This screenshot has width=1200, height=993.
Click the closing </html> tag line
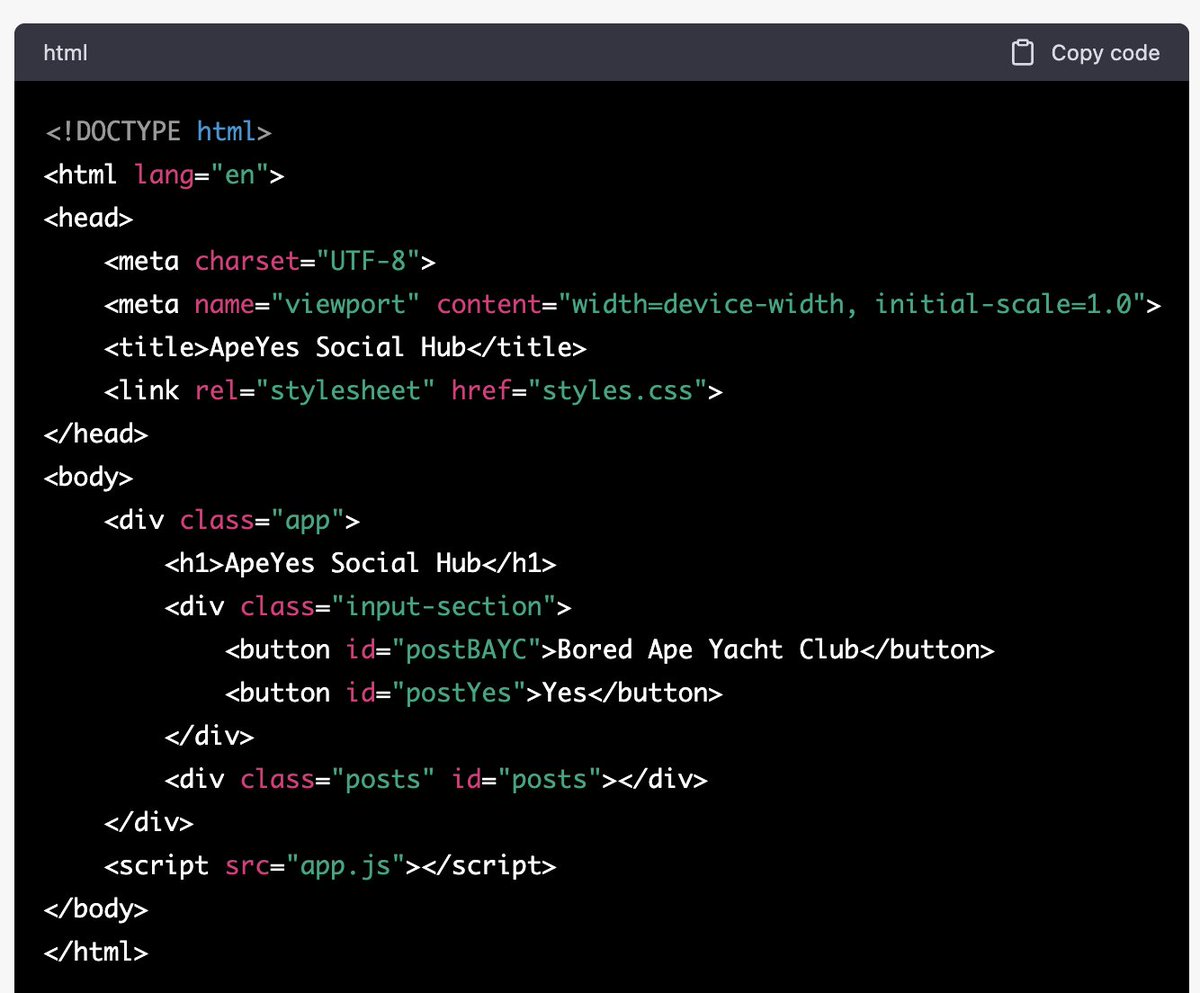click(96, 951)
